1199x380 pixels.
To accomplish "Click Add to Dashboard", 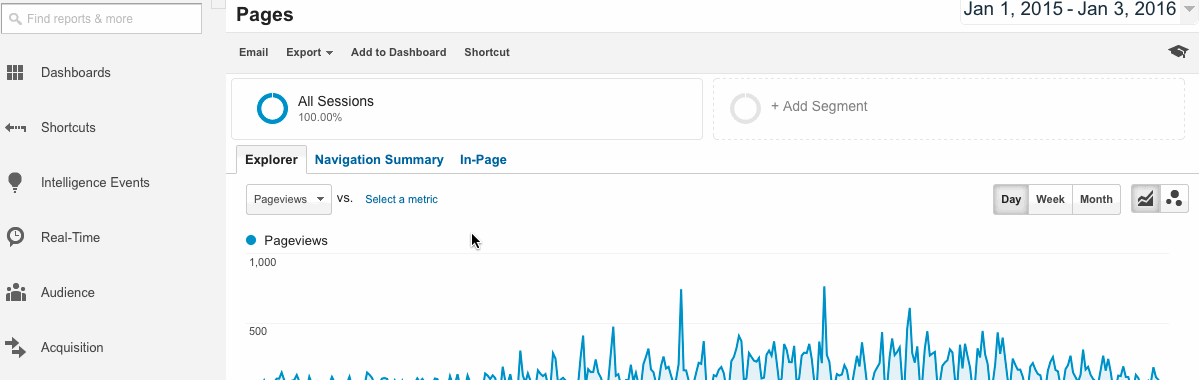I will [398, 53].
